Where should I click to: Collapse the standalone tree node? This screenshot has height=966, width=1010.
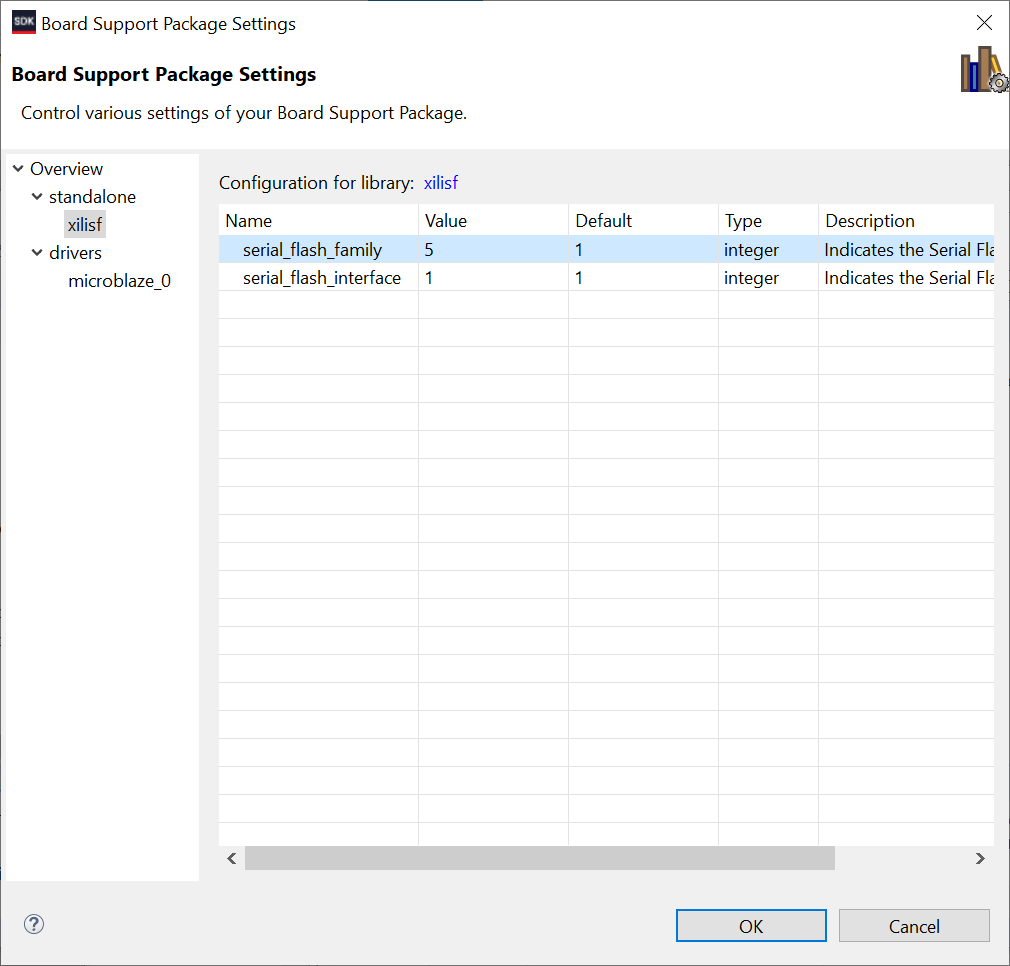tap(37, 196)
